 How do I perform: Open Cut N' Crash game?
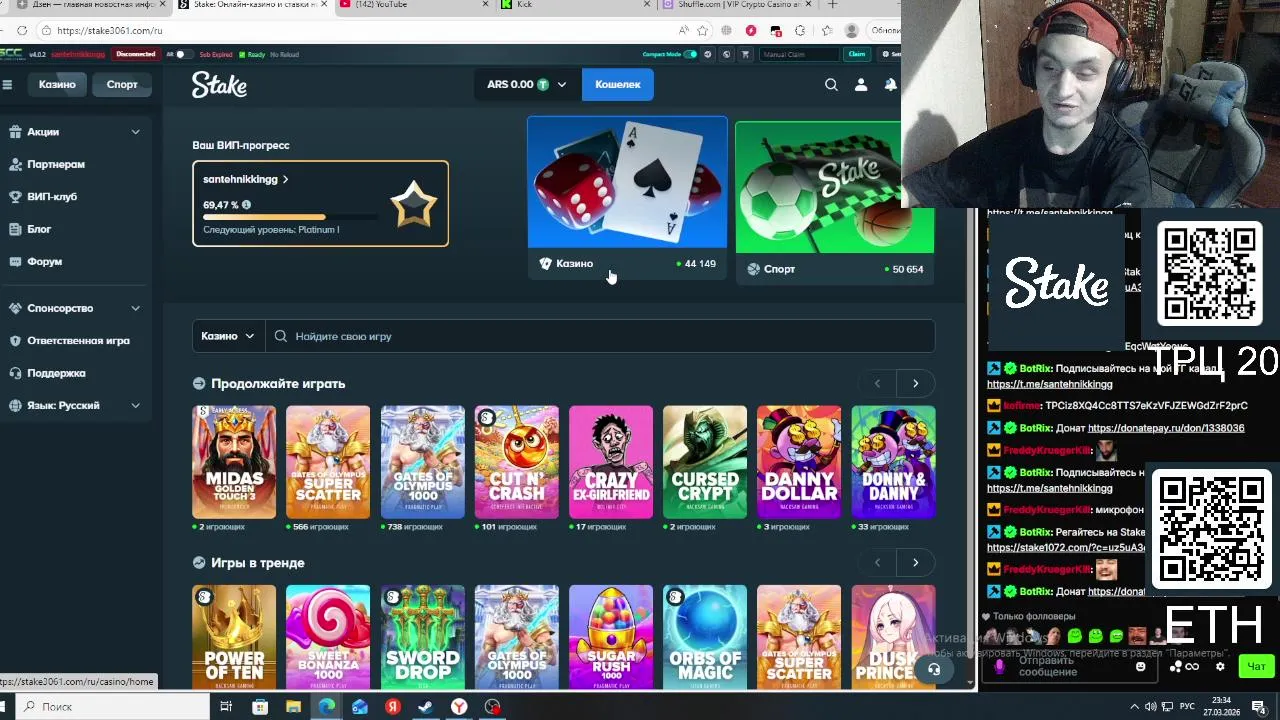click(x=517, y=462)
